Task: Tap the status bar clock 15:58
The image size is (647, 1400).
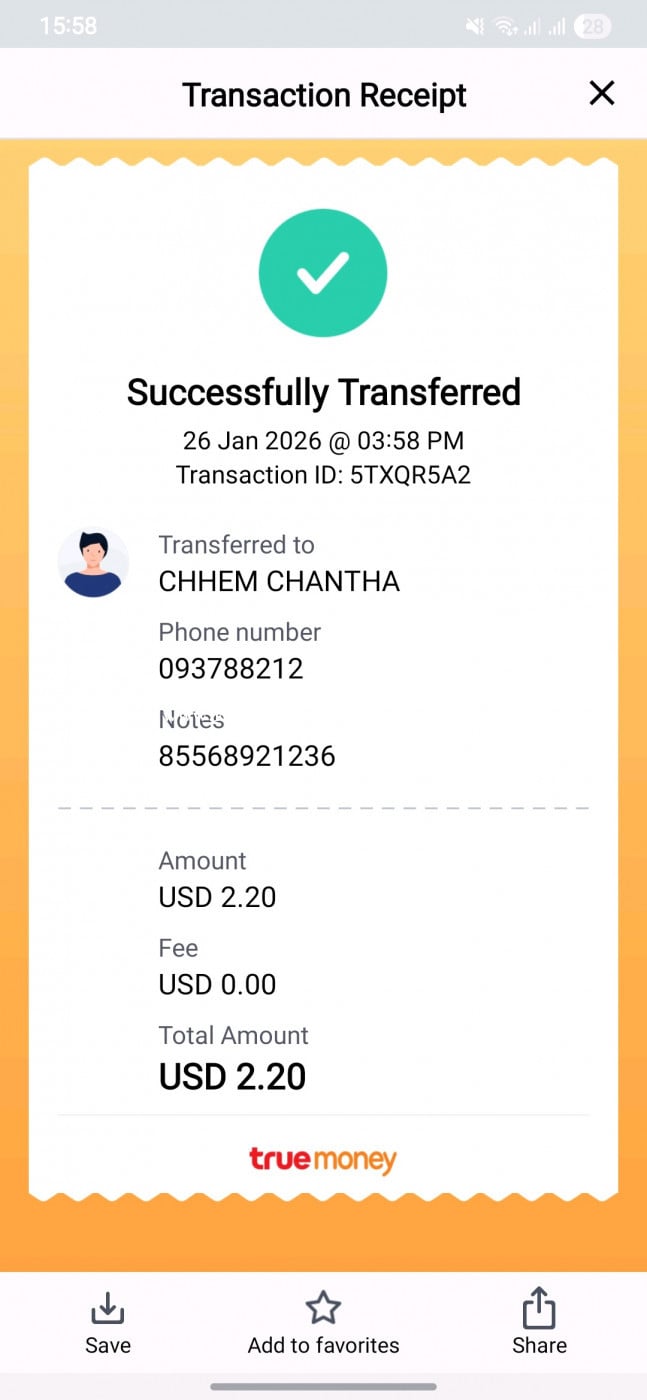Action: (x=68, y=26)
